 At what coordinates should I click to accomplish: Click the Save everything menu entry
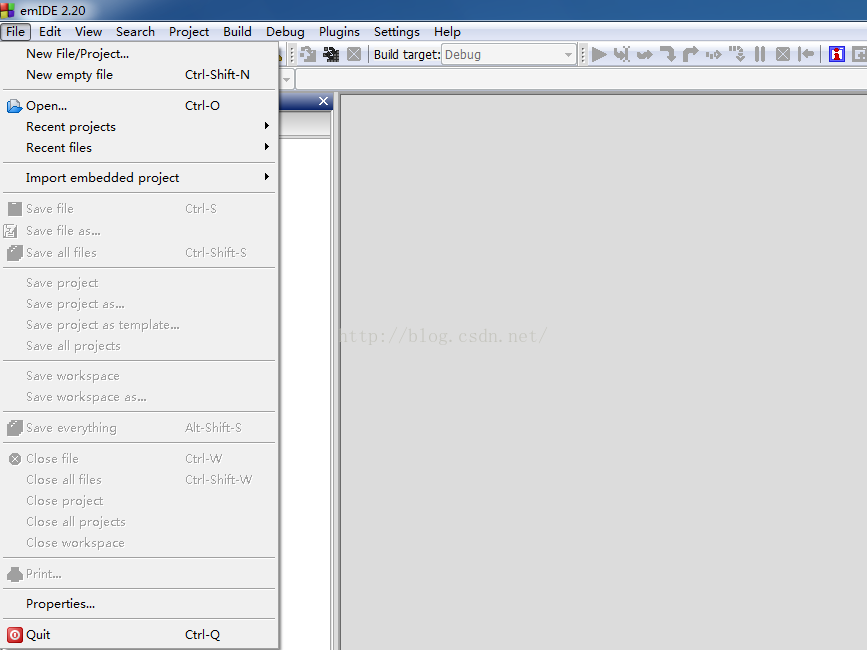[x=139, y=427]
